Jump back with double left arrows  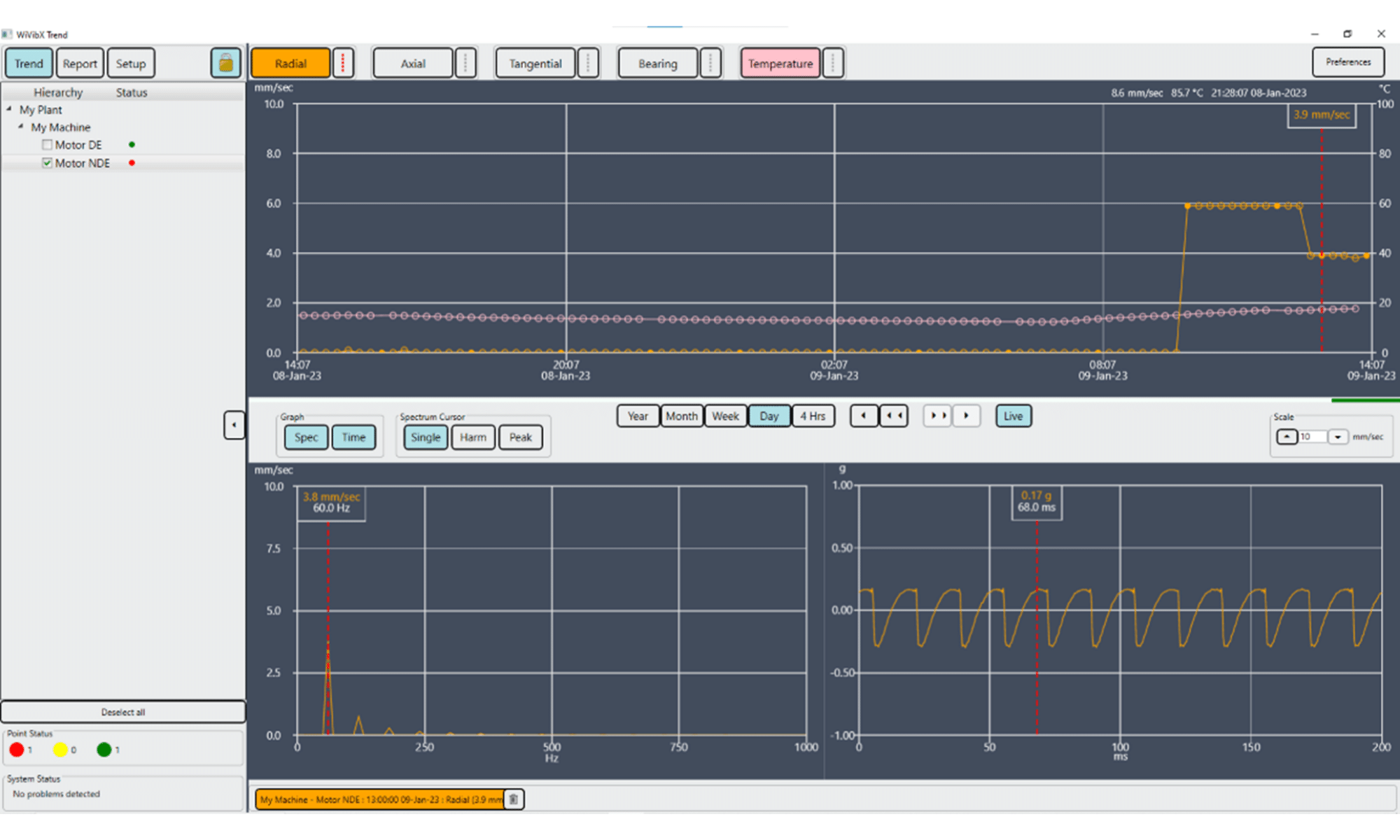pos(894,416)
